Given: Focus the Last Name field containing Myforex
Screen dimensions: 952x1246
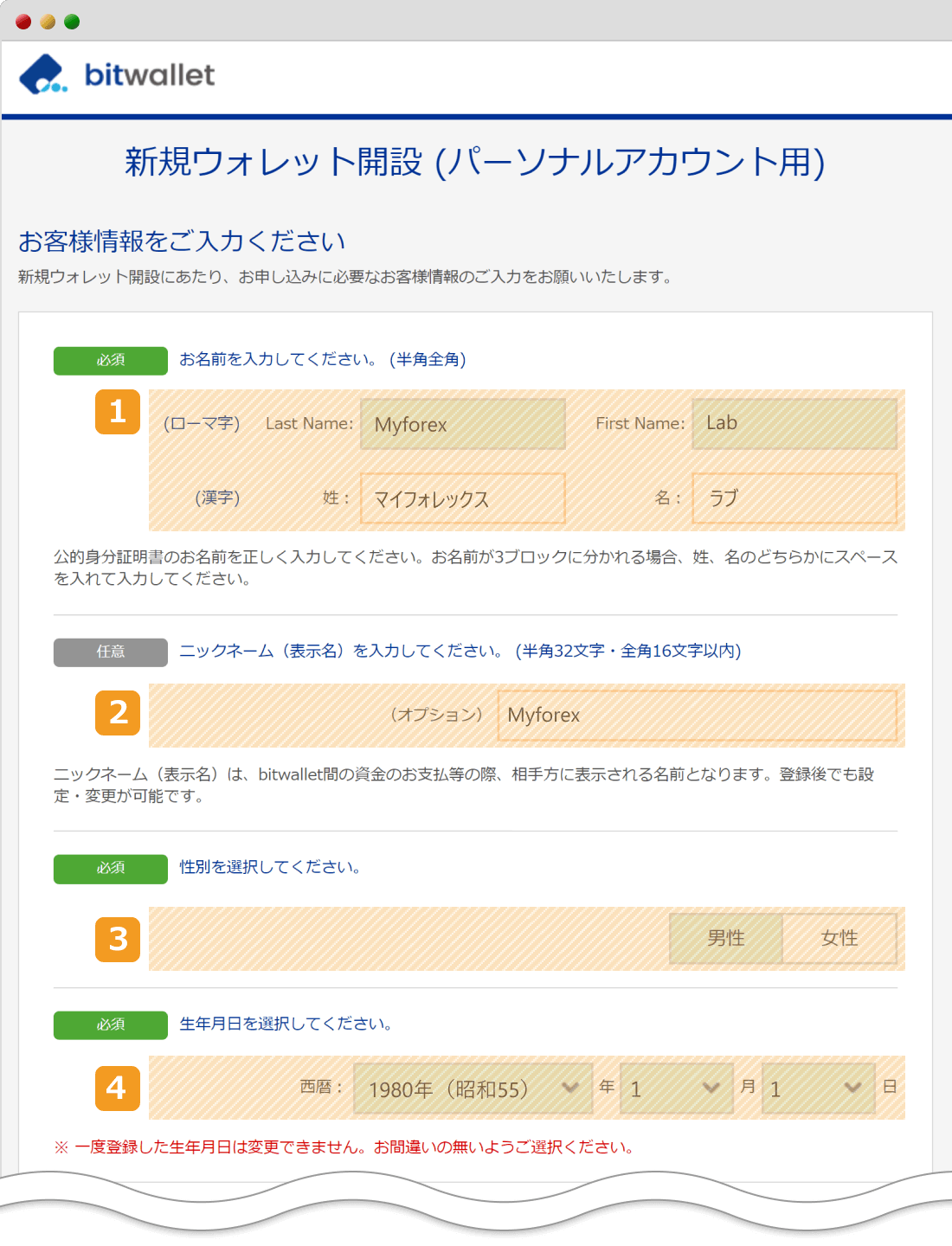Looking at the screenshot, I should click(463, 424).
